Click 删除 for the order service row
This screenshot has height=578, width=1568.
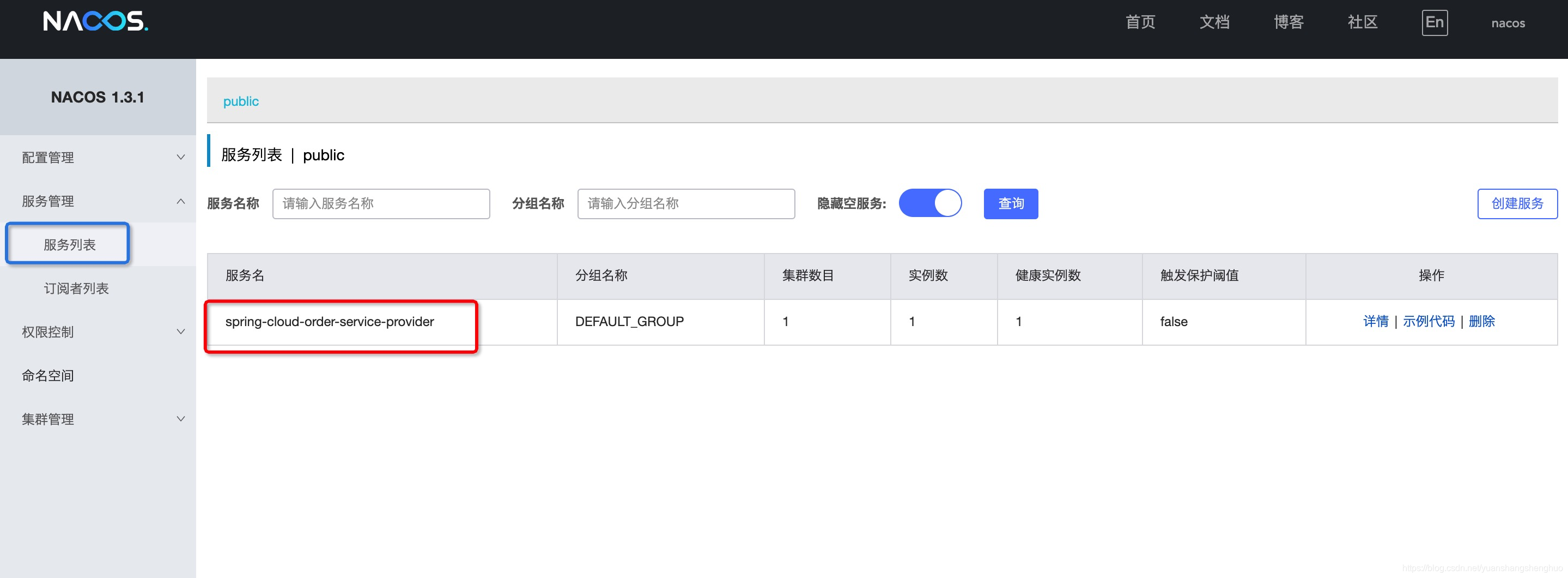click(1481, 321)
